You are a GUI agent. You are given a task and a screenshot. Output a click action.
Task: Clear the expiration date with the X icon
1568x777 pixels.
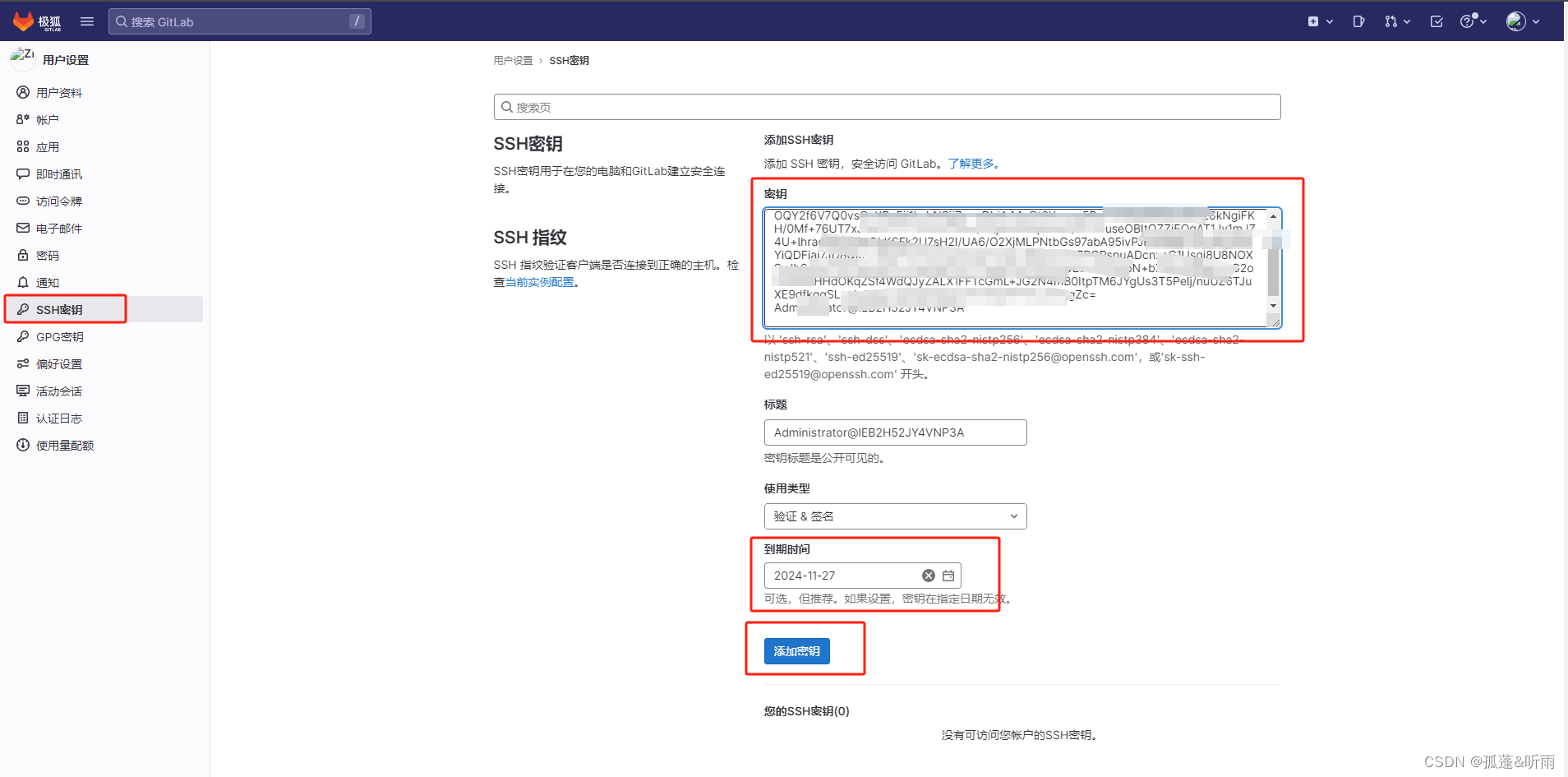(x=929, y=576)
